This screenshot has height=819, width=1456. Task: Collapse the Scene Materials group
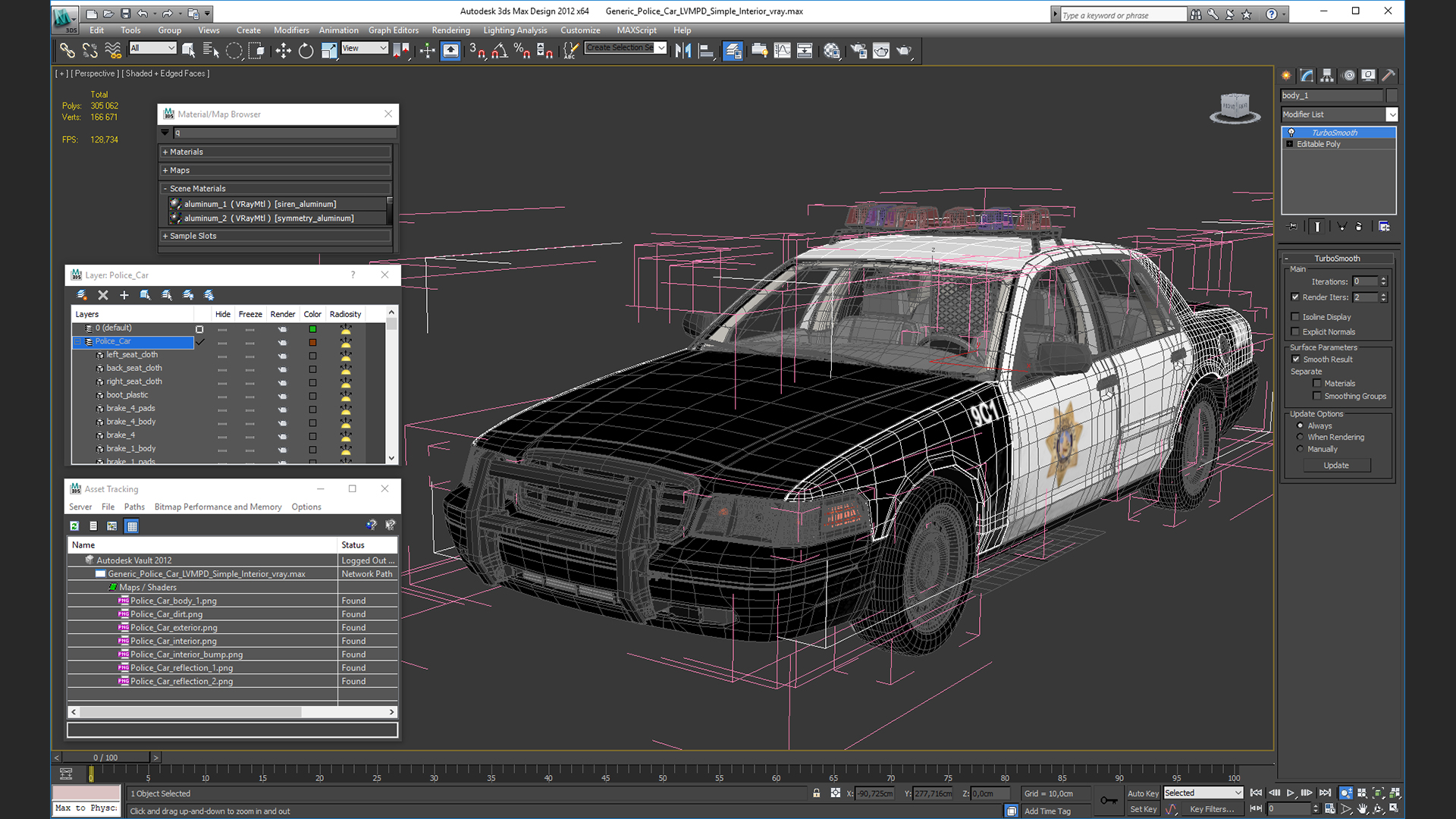point(275,189)
